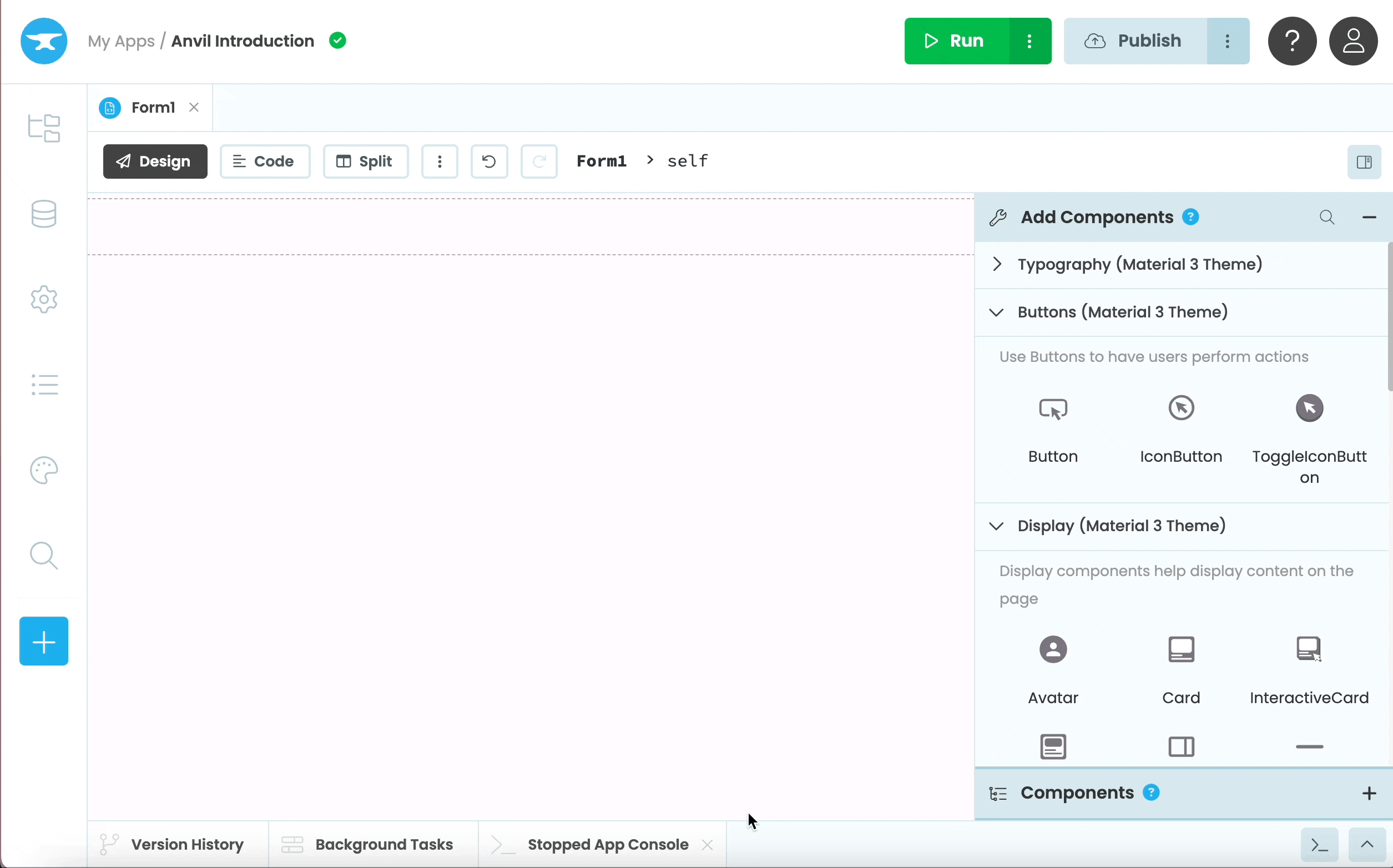
Task: Click self in the breadcrumb
Action: (x=687, y=162)
